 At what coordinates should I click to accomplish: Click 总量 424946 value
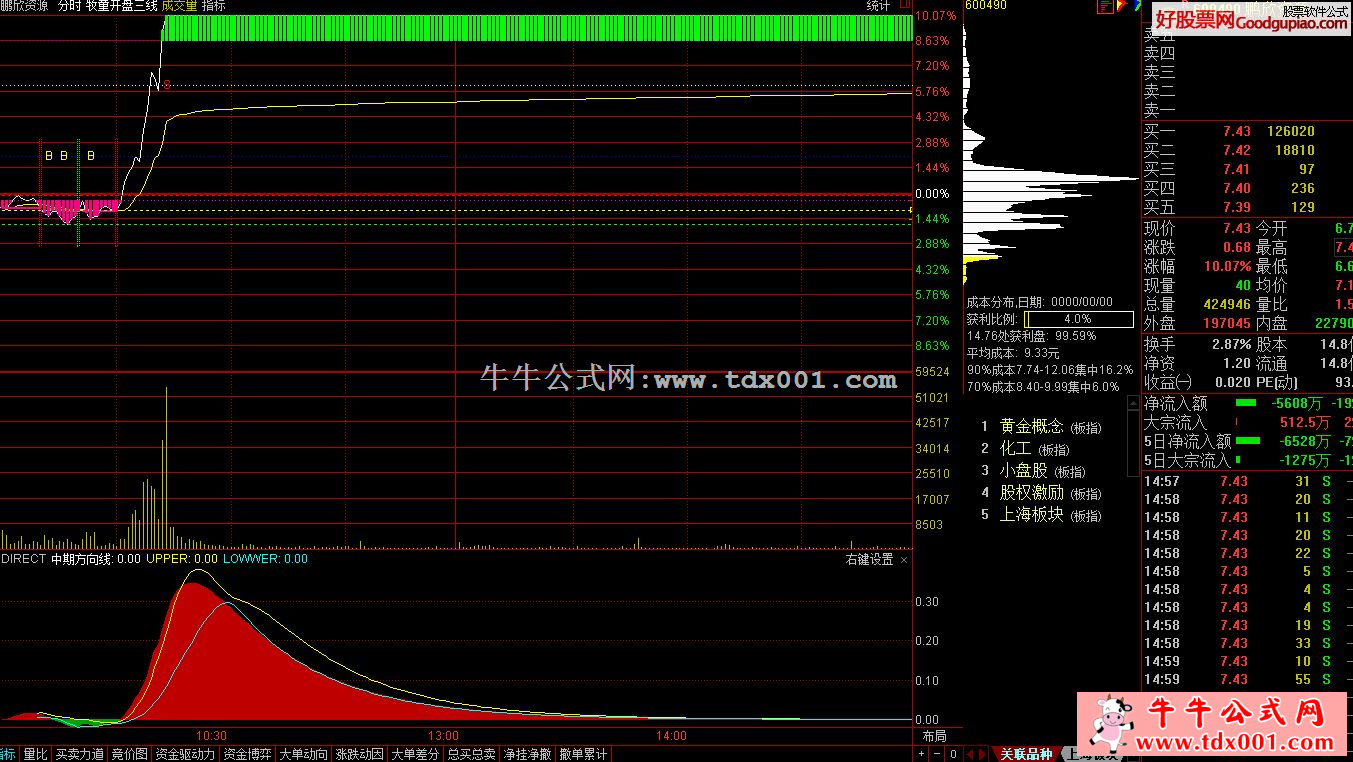coord(1229,305)
